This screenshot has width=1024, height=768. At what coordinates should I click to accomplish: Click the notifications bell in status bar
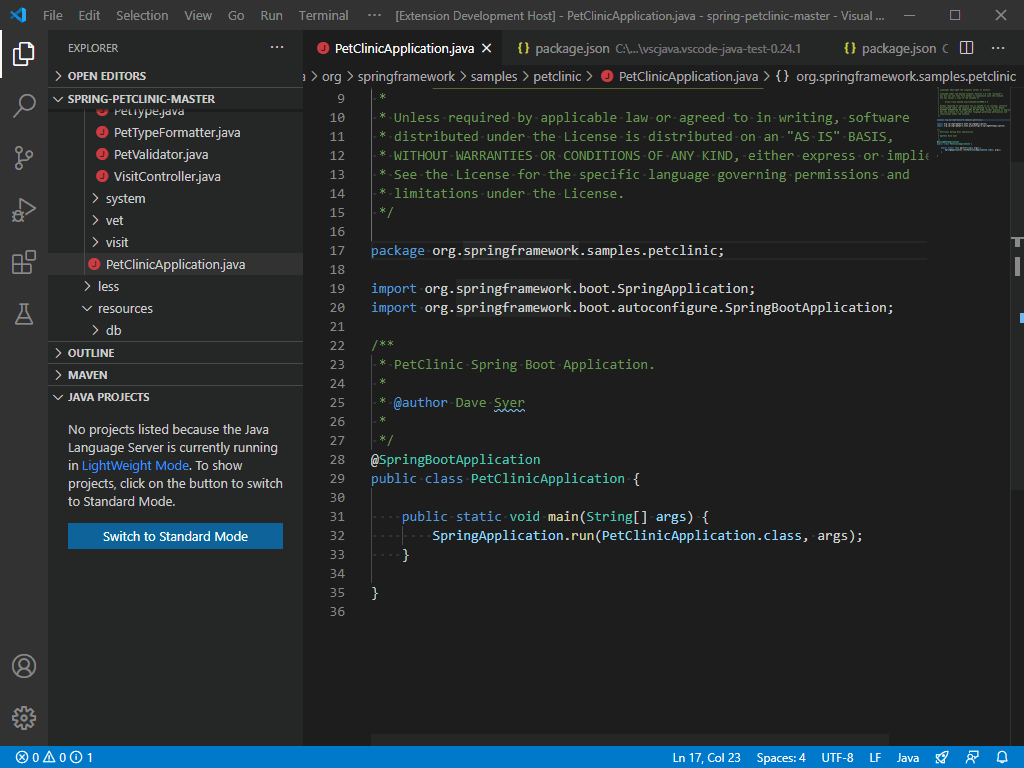(x=1002, y=758)
